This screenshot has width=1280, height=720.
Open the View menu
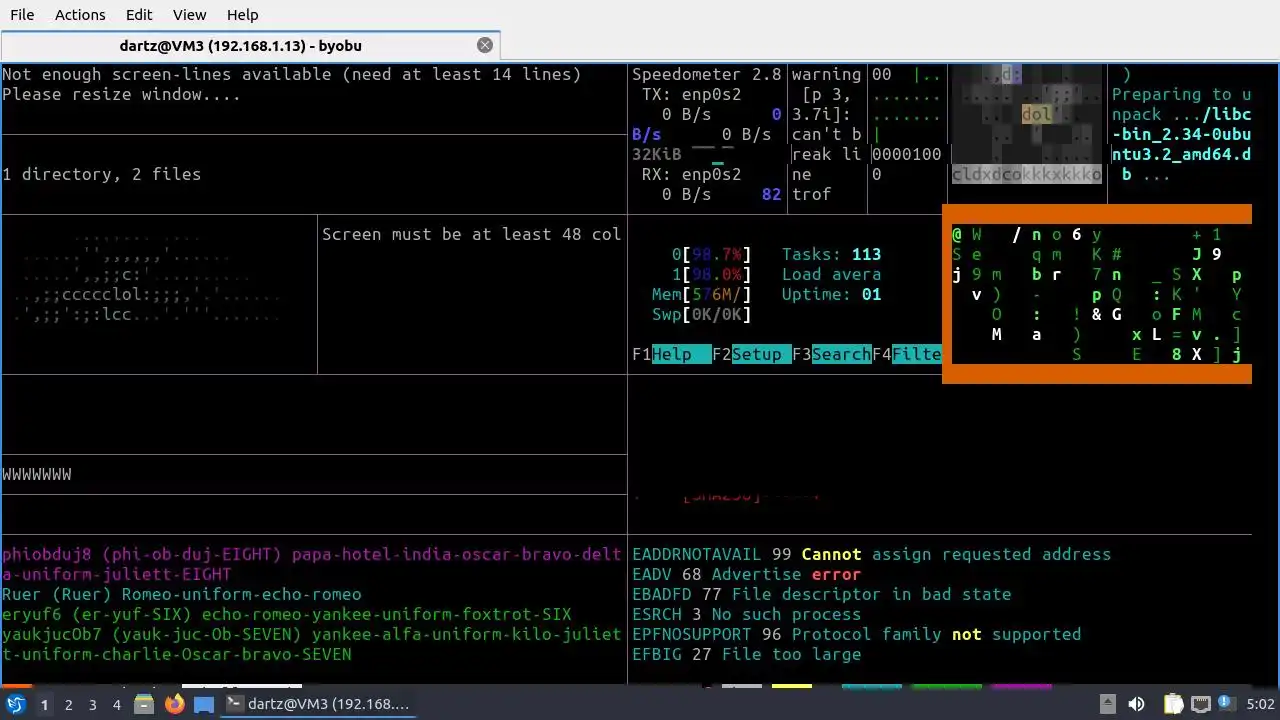189,15
